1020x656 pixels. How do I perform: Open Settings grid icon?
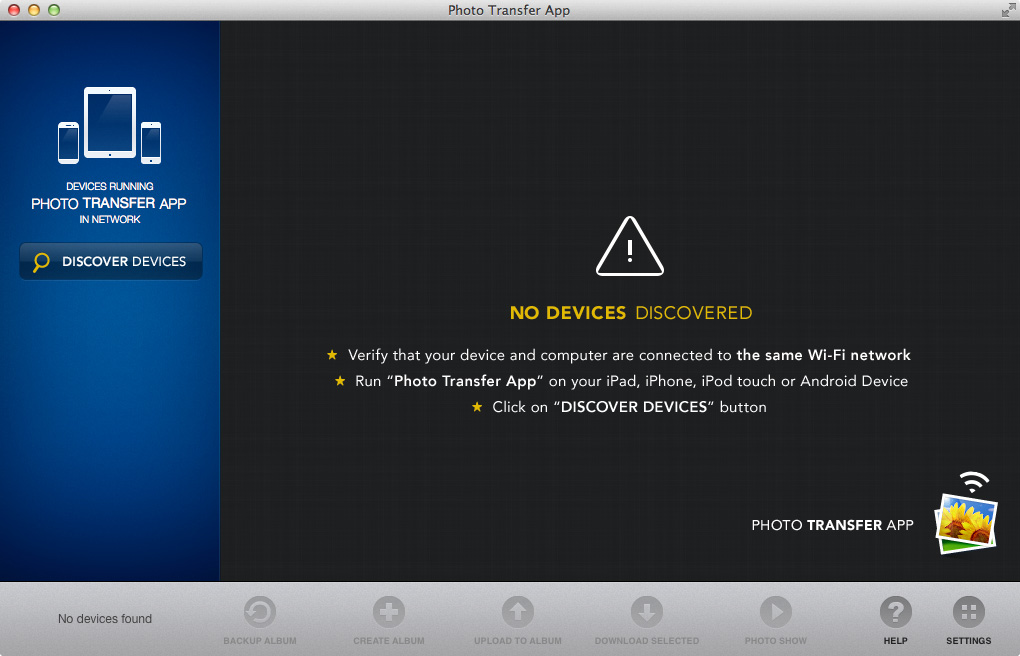(x=969, y=612)
